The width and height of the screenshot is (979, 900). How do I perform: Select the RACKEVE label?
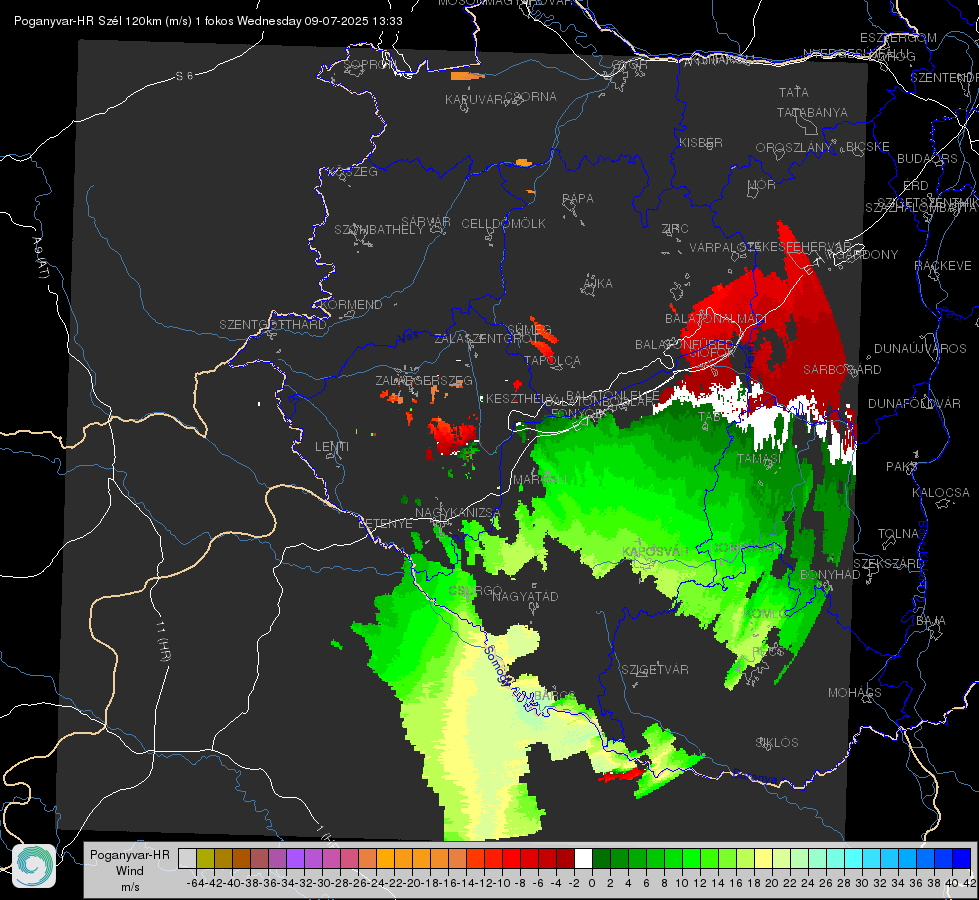[943, 265]
